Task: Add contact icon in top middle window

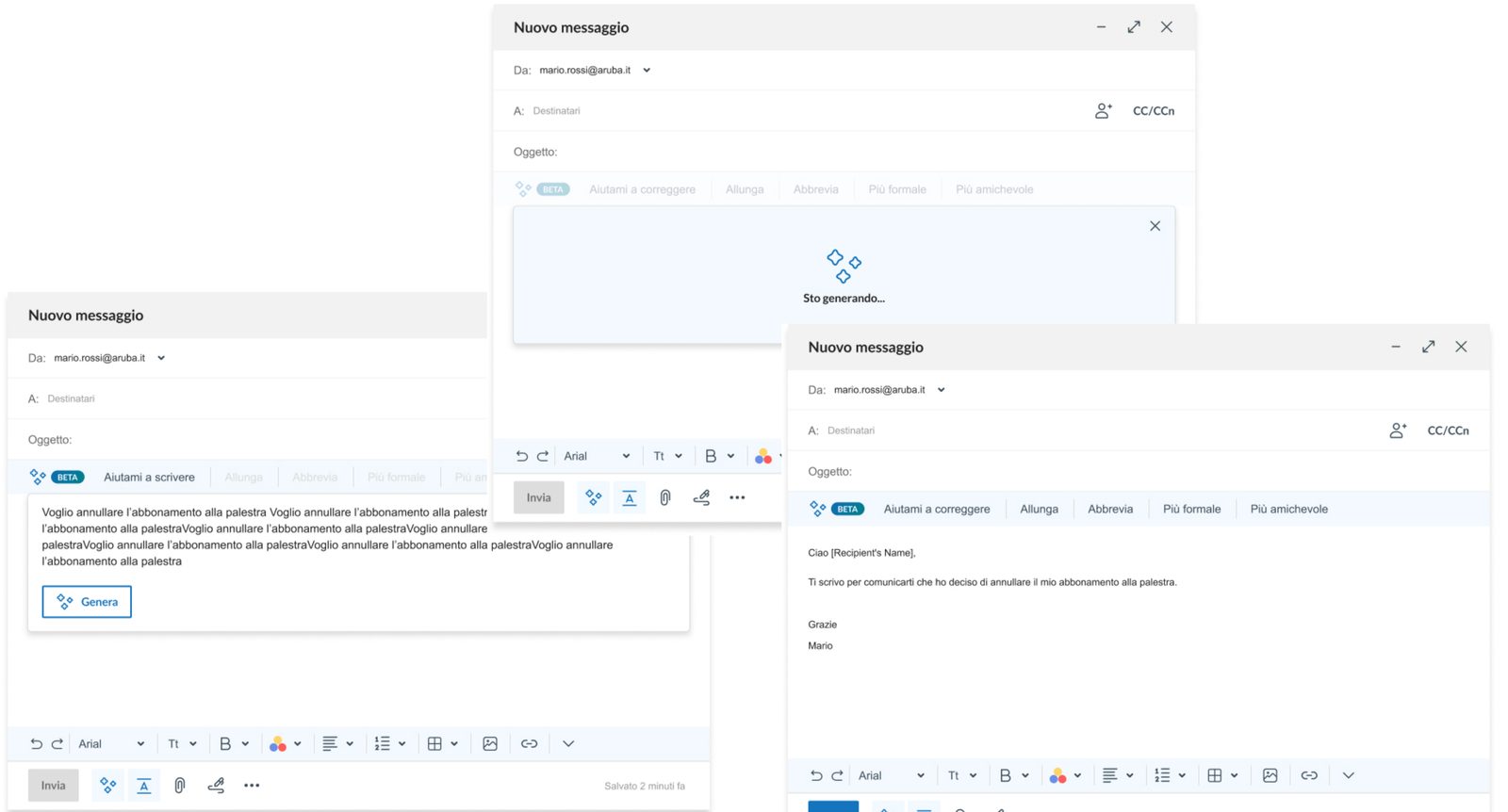Action: (x=1104, y=111)
